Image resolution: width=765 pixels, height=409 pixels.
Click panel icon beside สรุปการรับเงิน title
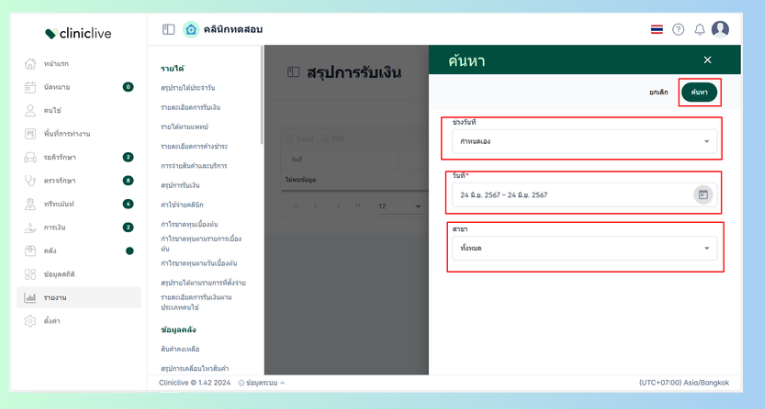pyautogui.click(x=293, y=72)
